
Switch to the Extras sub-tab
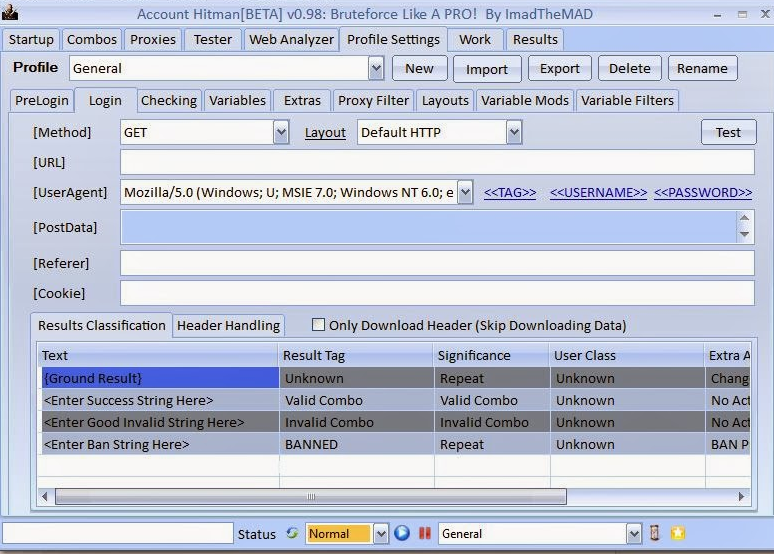302,101
